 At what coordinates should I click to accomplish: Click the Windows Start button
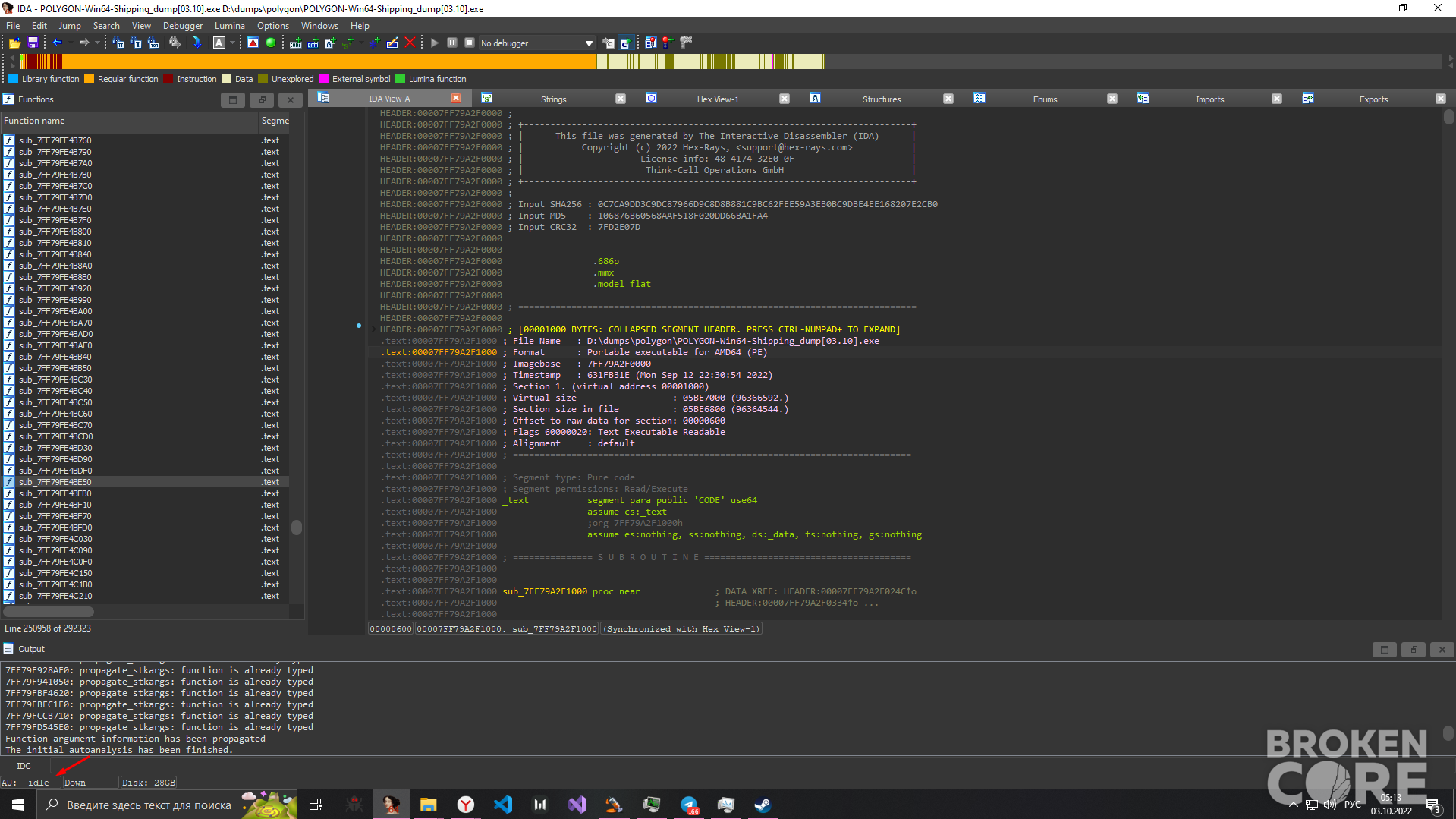[18, 805]
